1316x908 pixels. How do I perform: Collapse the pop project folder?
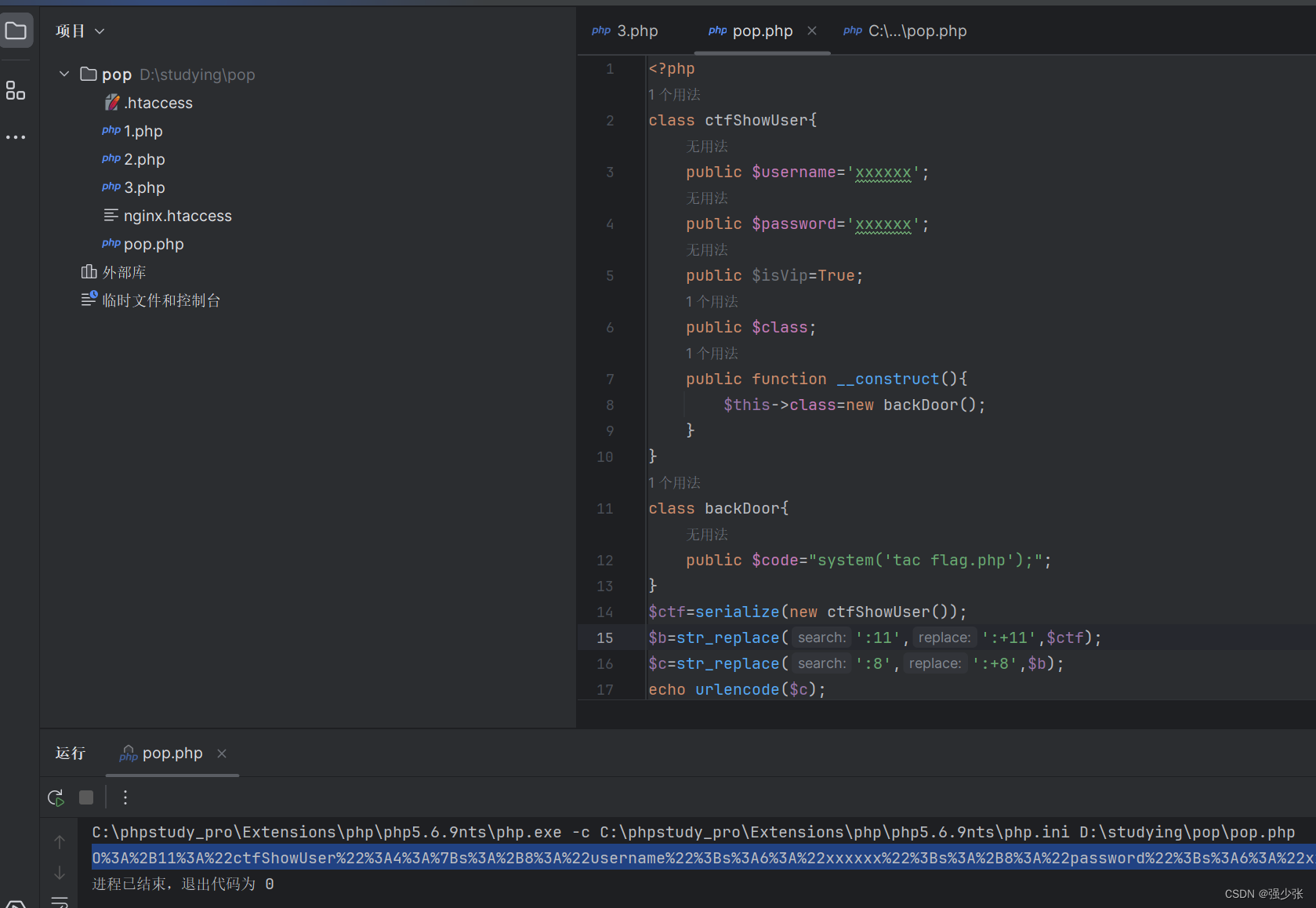click(x=64, y=74)
